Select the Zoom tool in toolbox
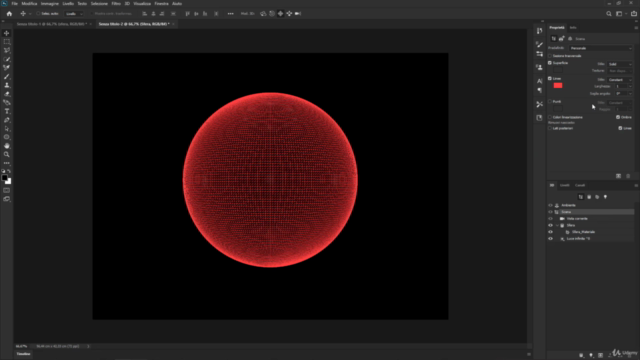640x360 pixels. 7,154
